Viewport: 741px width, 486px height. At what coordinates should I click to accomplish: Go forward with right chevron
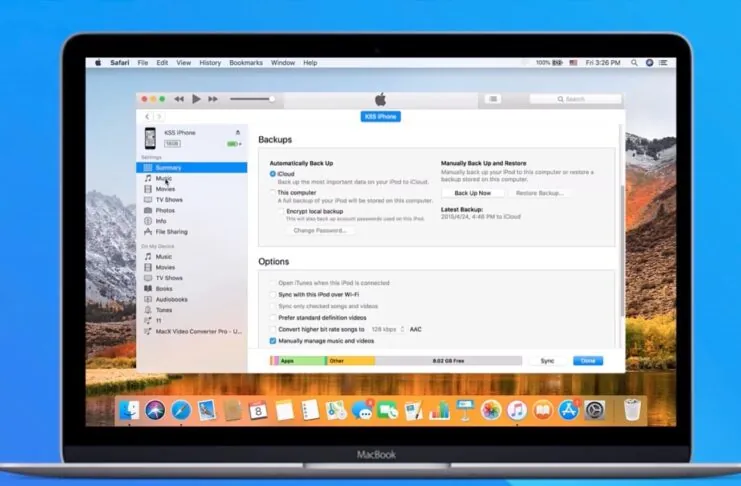159,116
